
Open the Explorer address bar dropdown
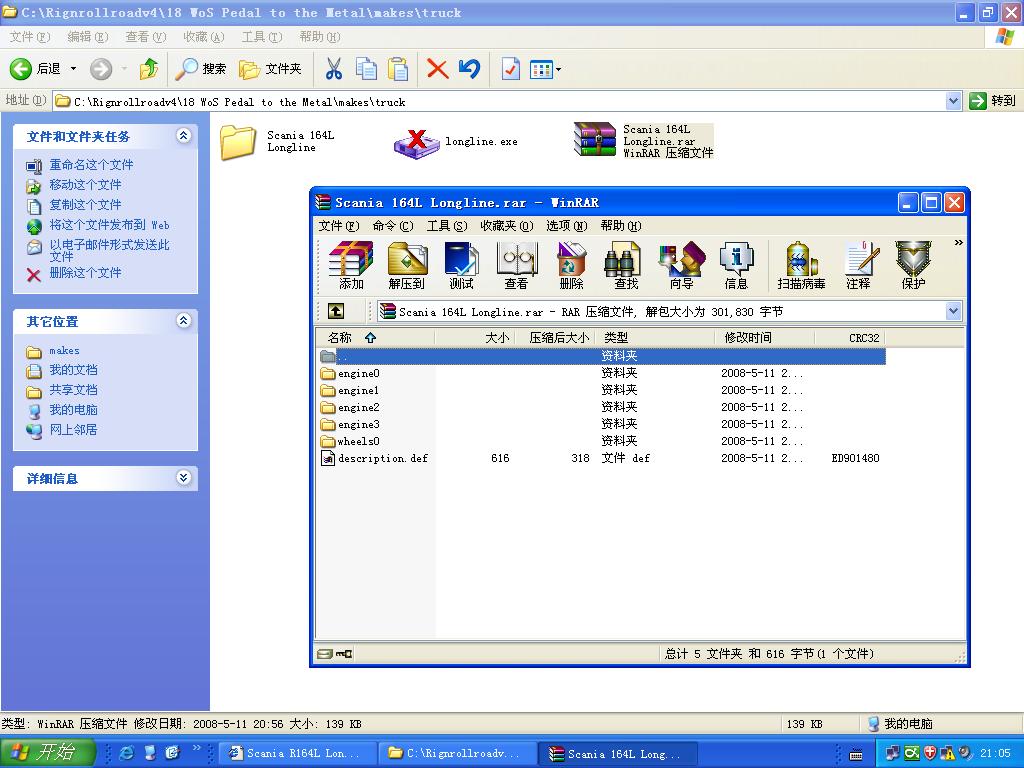953,101
